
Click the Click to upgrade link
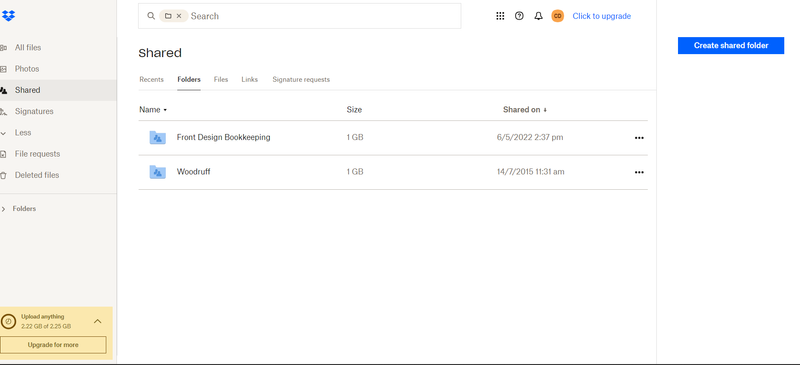tap(602, 16)
